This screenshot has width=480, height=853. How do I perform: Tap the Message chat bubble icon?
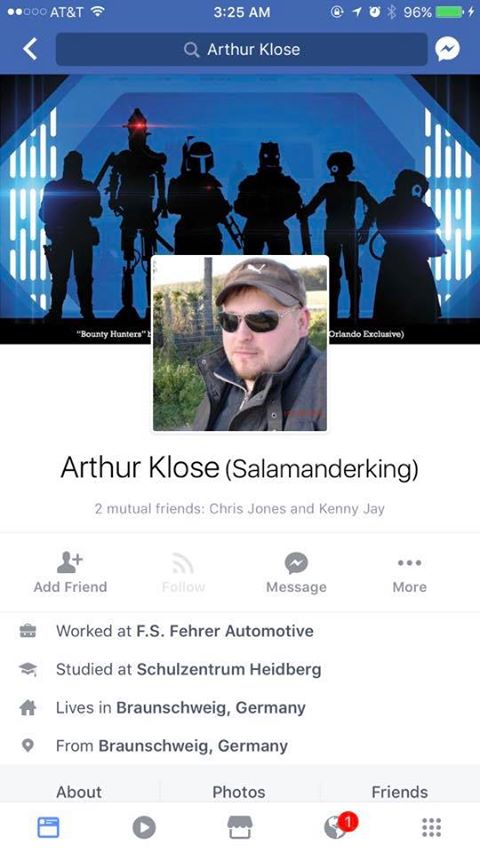296,563
